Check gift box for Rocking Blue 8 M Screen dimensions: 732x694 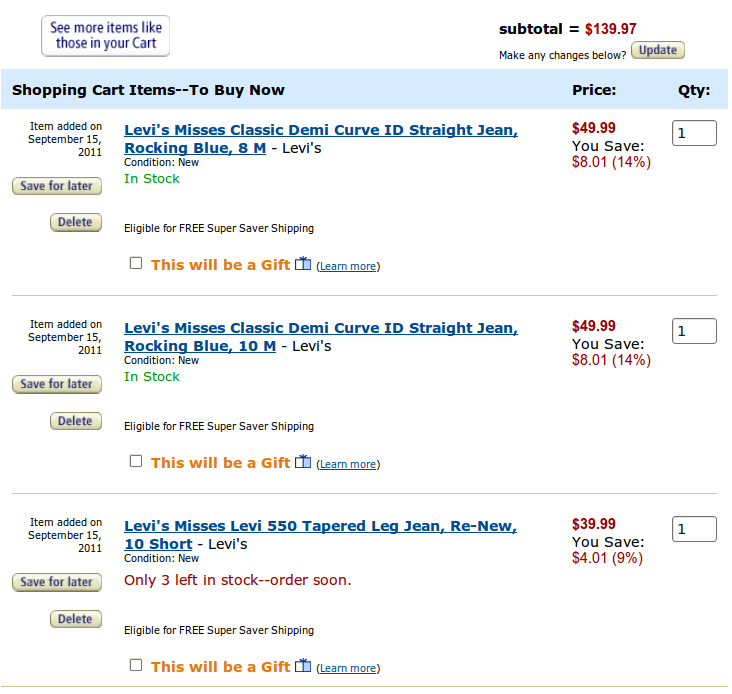136,263
